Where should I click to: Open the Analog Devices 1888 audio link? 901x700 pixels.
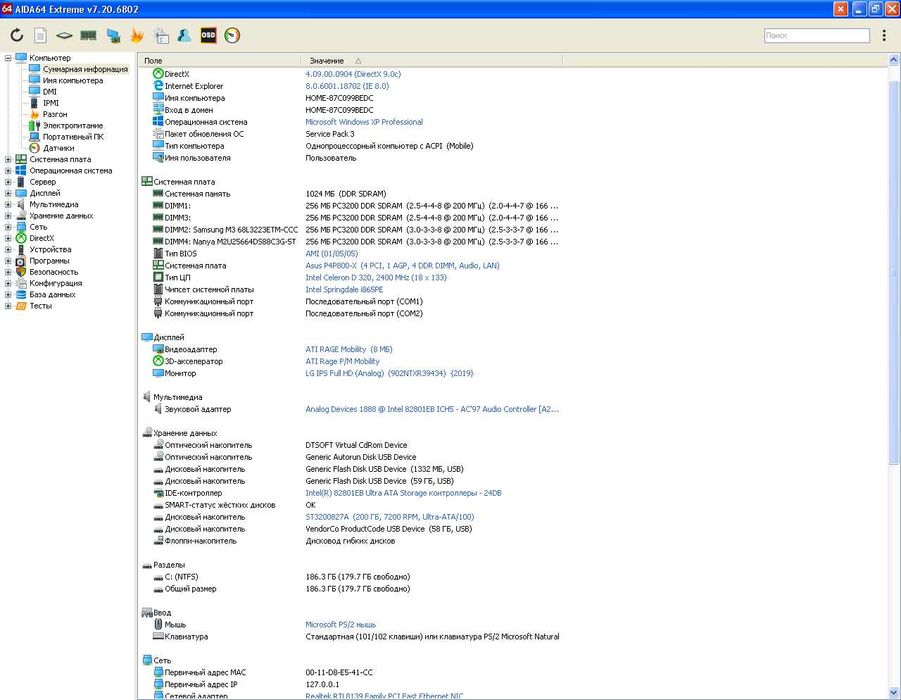432,409
